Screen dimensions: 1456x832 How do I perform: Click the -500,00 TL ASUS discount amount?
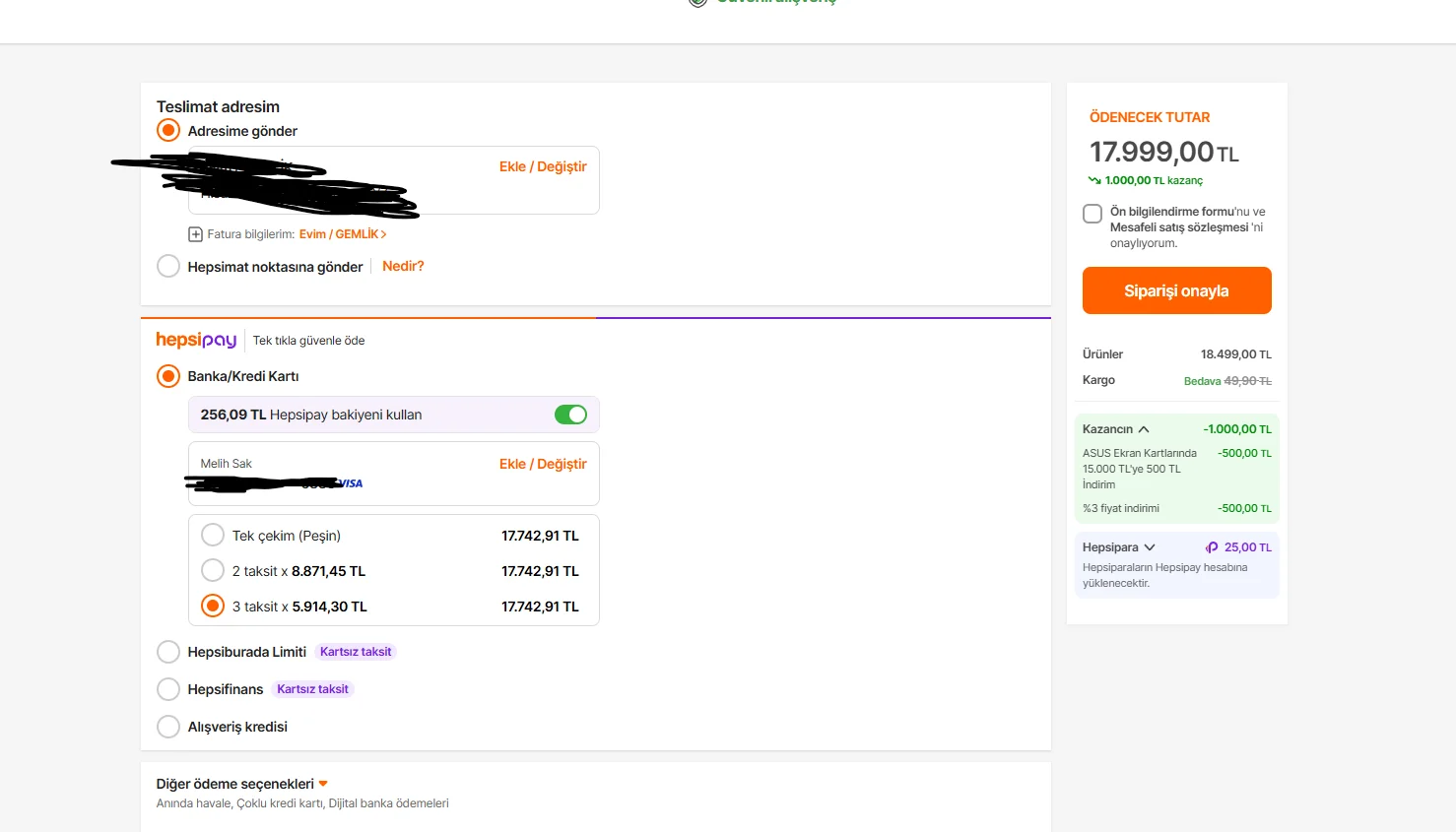click(x=1244, y=453)
